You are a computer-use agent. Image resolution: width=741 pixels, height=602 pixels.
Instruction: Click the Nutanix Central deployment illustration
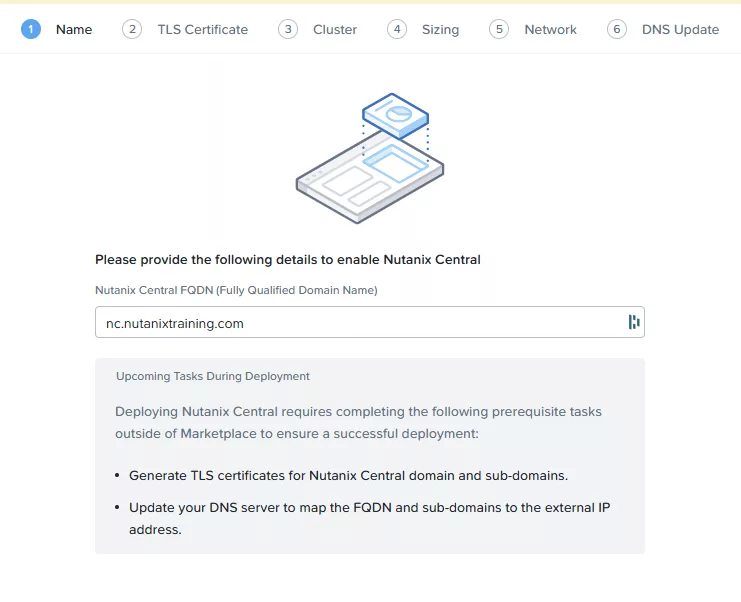point(370,158)
